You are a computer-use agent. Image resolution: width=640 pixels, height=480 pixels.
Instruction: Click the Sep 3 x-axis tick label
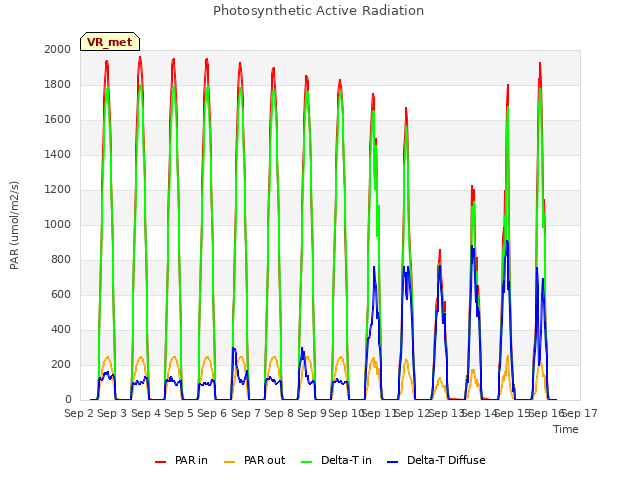pyautogui.click(x=112, y=413)
